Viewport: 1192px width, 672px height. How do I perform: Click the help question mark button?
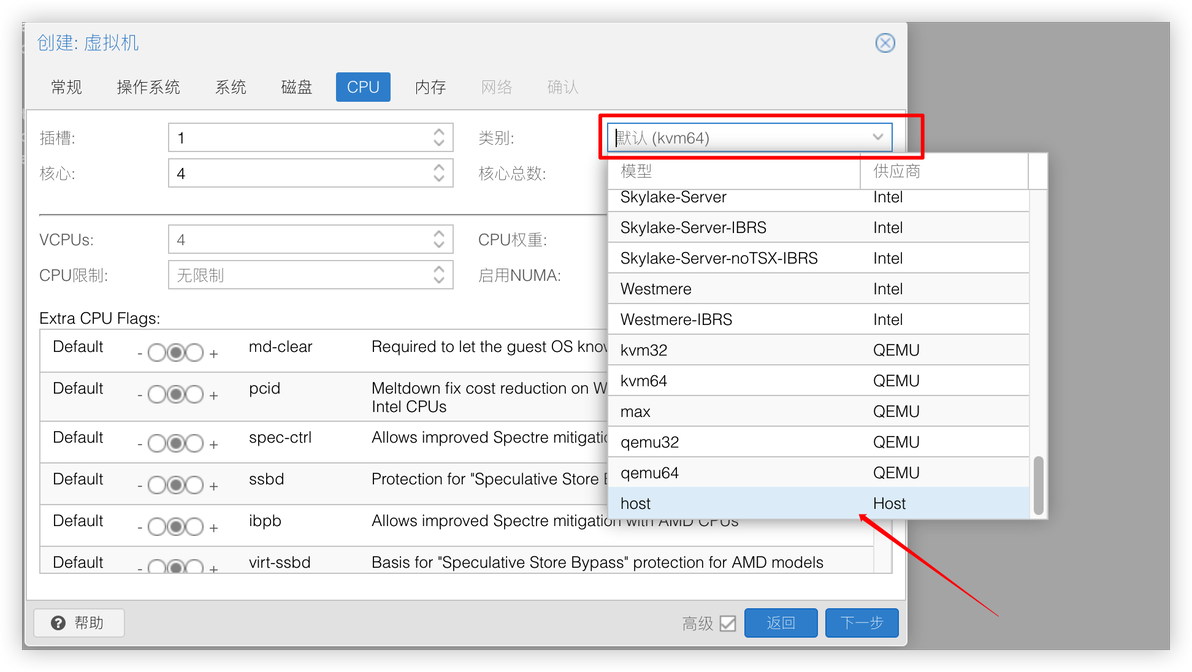tap(78, 623)
